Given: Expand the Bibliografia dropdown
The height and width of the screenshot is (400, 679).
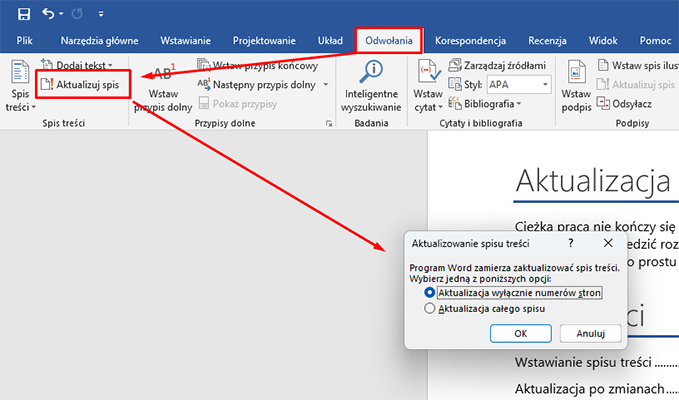Looking at the screenshot, I should click(485, 104).
